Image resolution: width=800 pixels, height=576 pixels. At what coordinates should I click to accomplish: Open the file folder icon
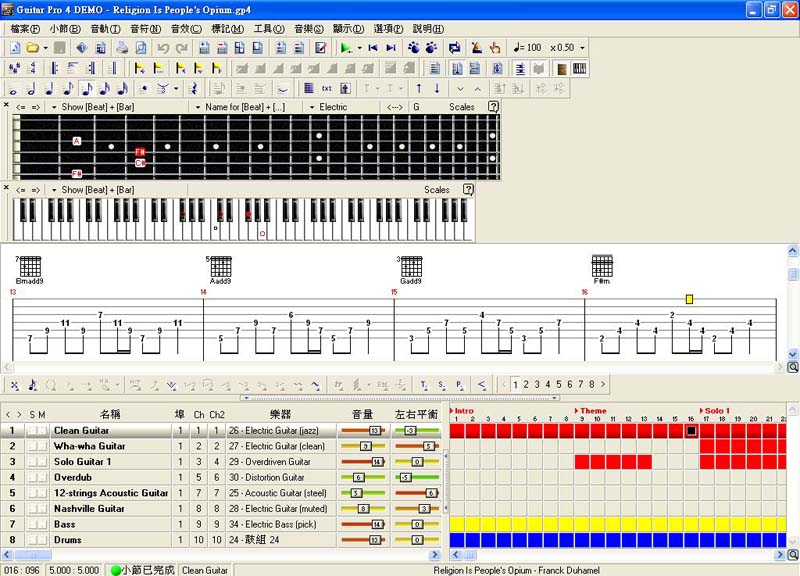[x=33, y=48]
